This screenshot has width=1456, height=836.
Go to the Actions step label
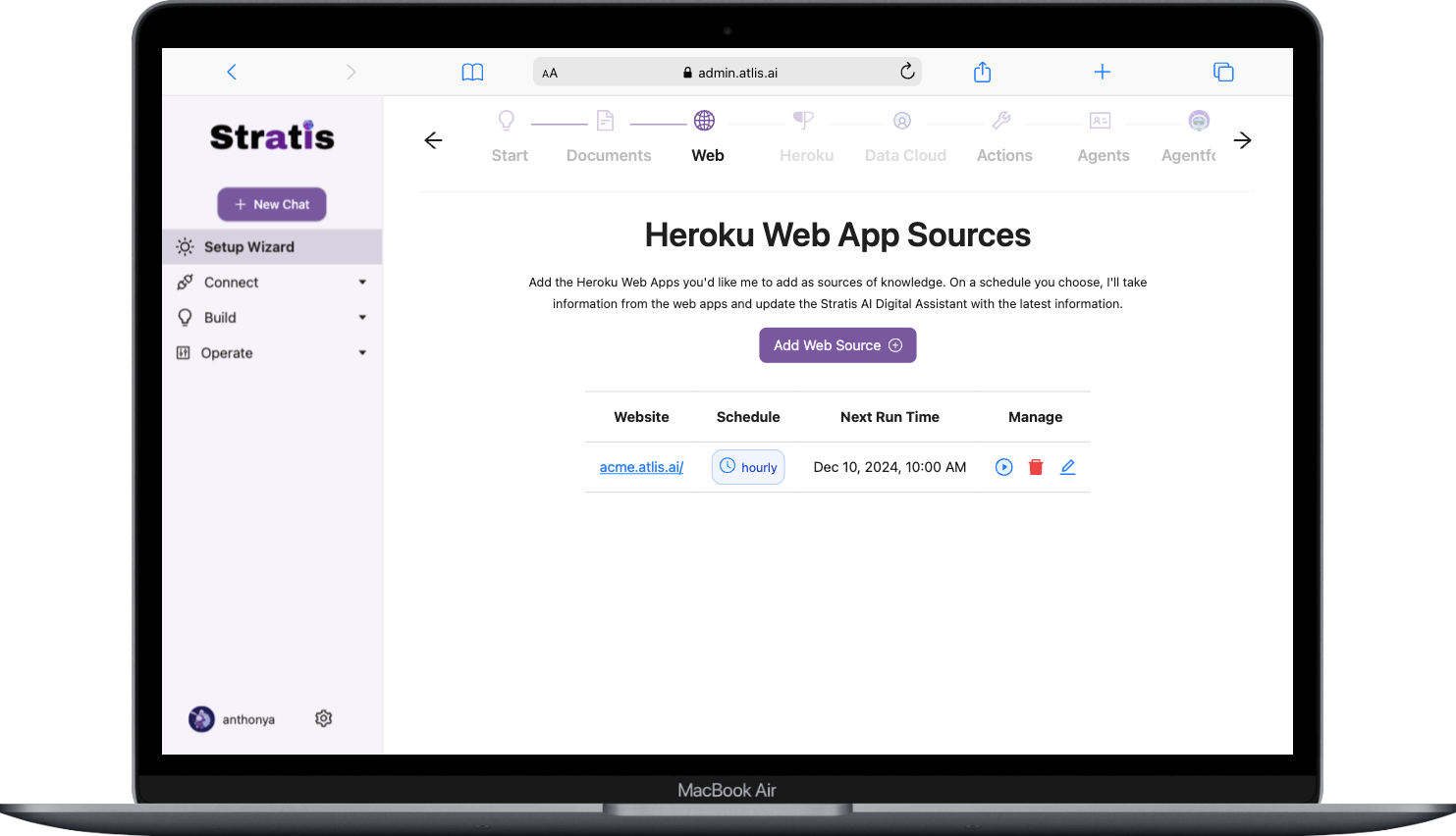pyautogui.click(x=1004, y=155)
